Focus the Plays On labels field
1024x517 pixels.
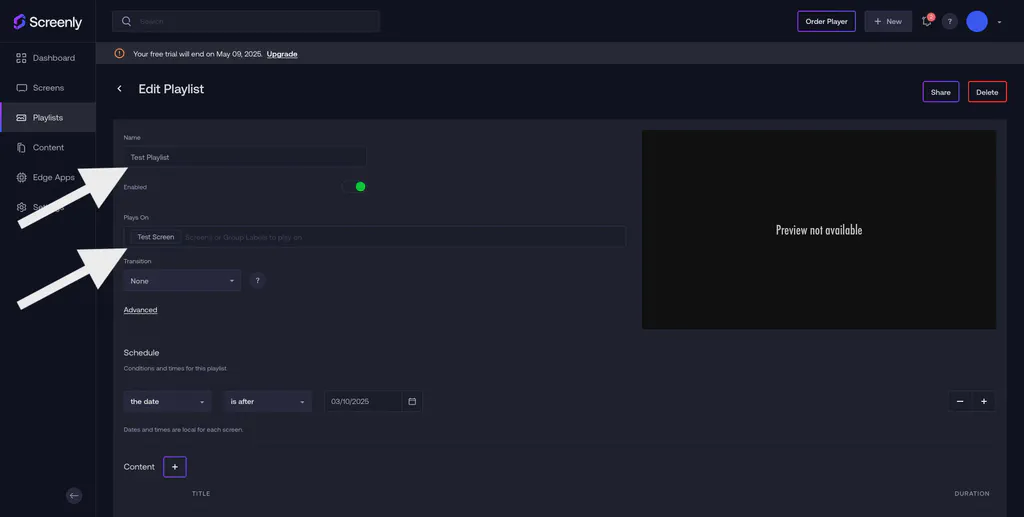[x=374, y=237]
